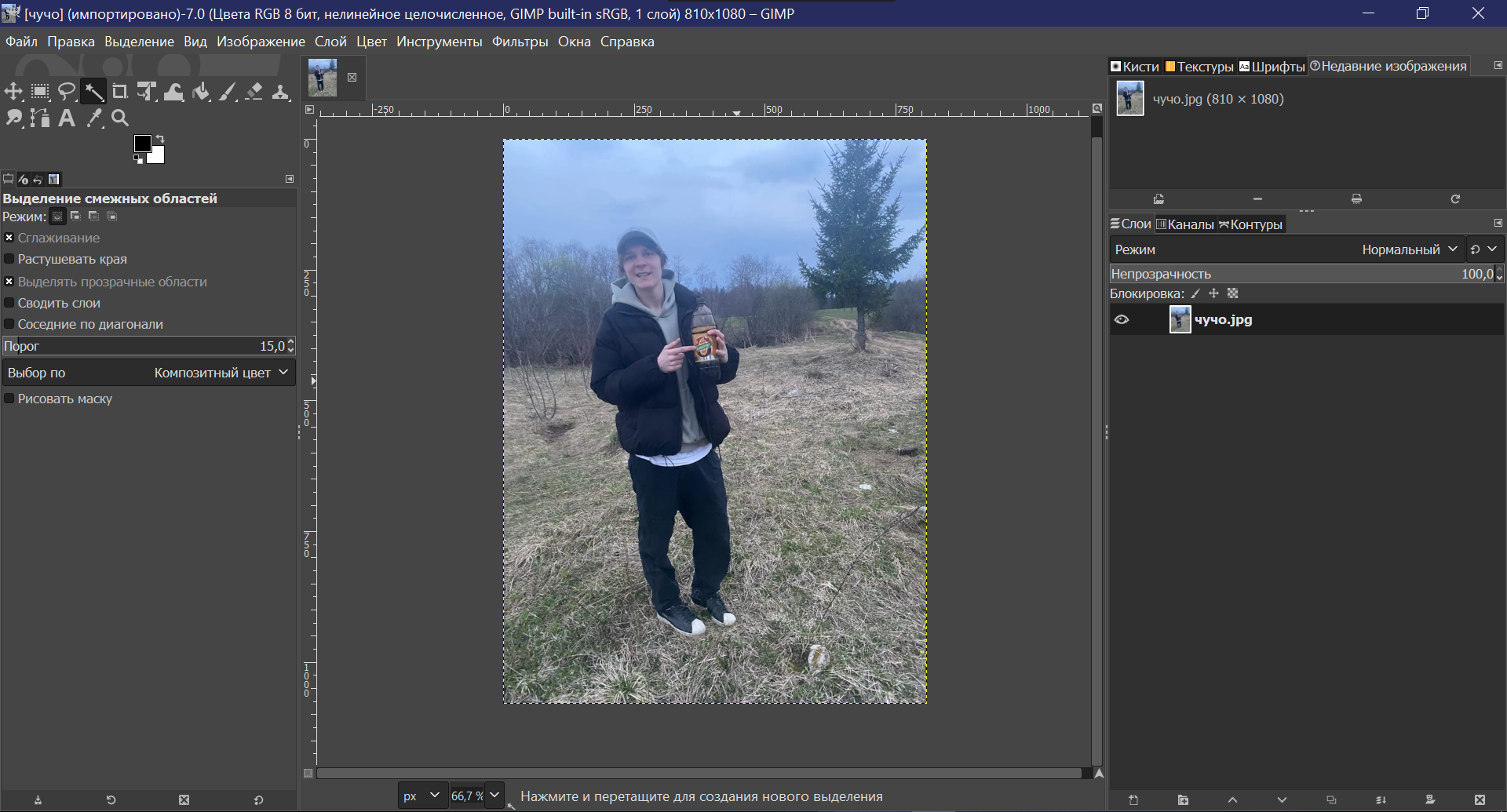Open the Файл menu
The height and width of the screenshot is (812, 1507).
pyautogui.click(x=22, y=42)
